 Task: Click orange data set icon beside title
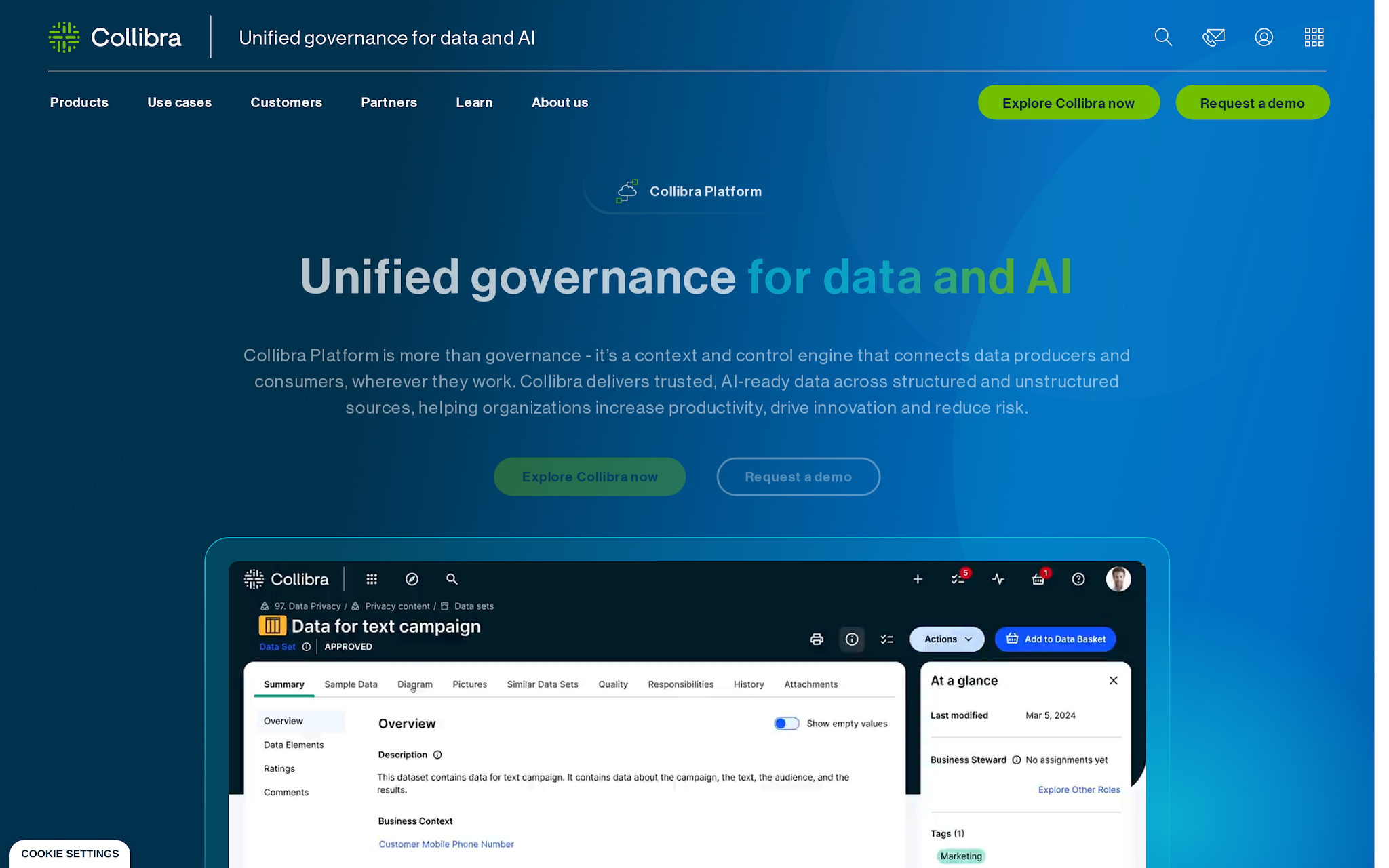point(272,625)
